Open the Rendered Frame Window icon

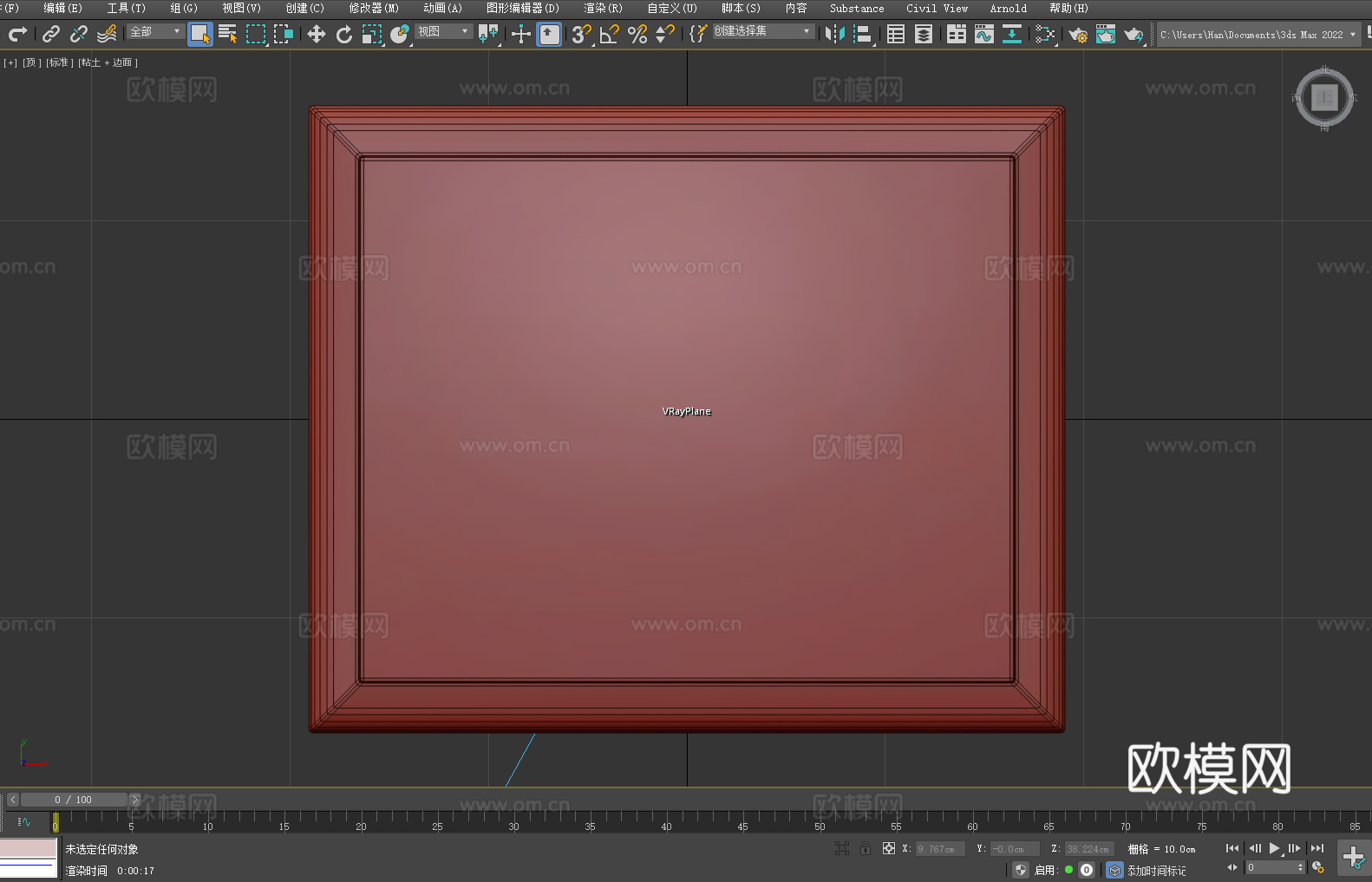pyautogui.click(x=1106, y=34)
